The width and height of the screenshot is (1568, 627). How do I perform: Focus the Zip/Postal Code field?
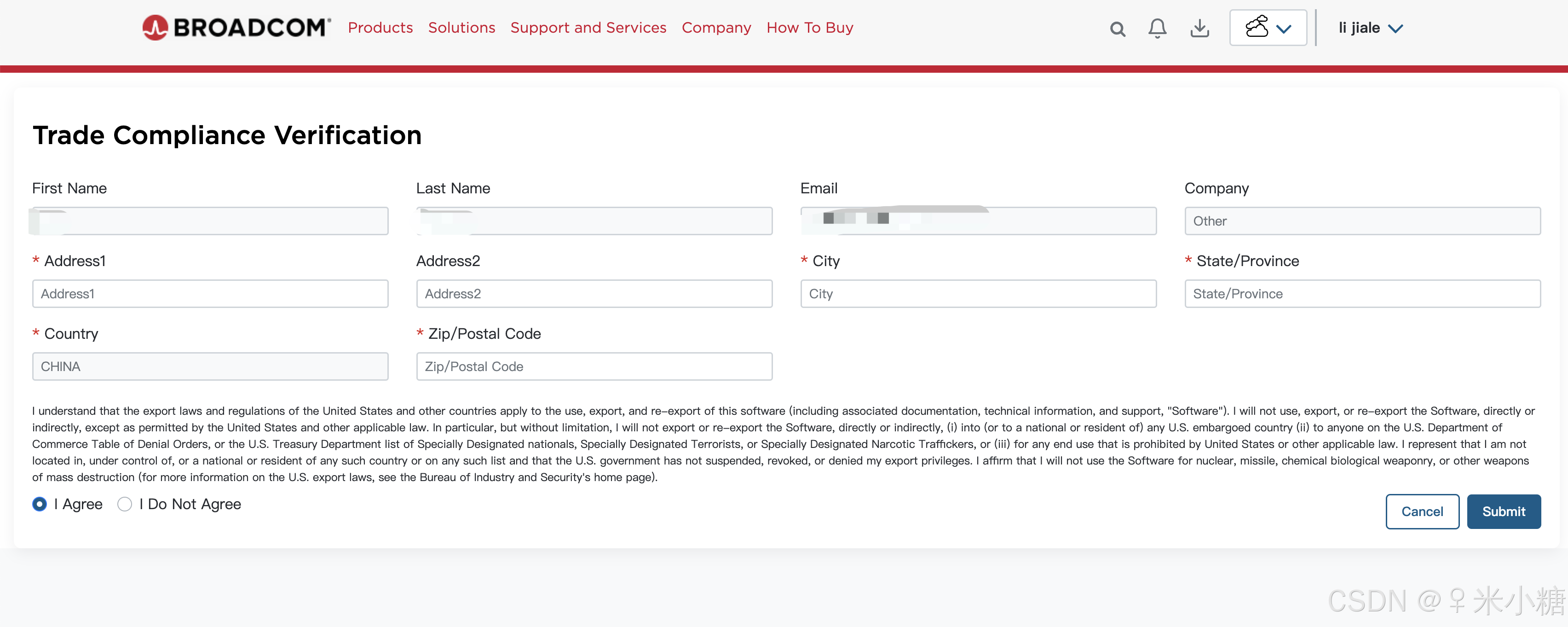point(594,366)
